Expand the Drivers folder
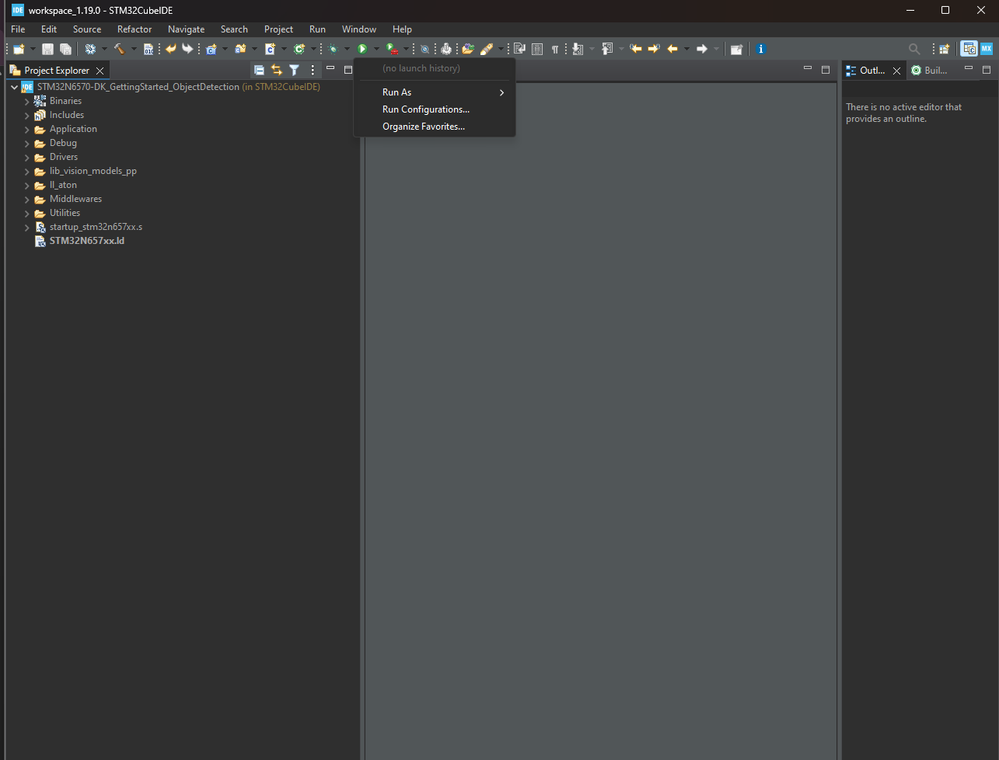999x760 pixels. (x=28, y=157)
